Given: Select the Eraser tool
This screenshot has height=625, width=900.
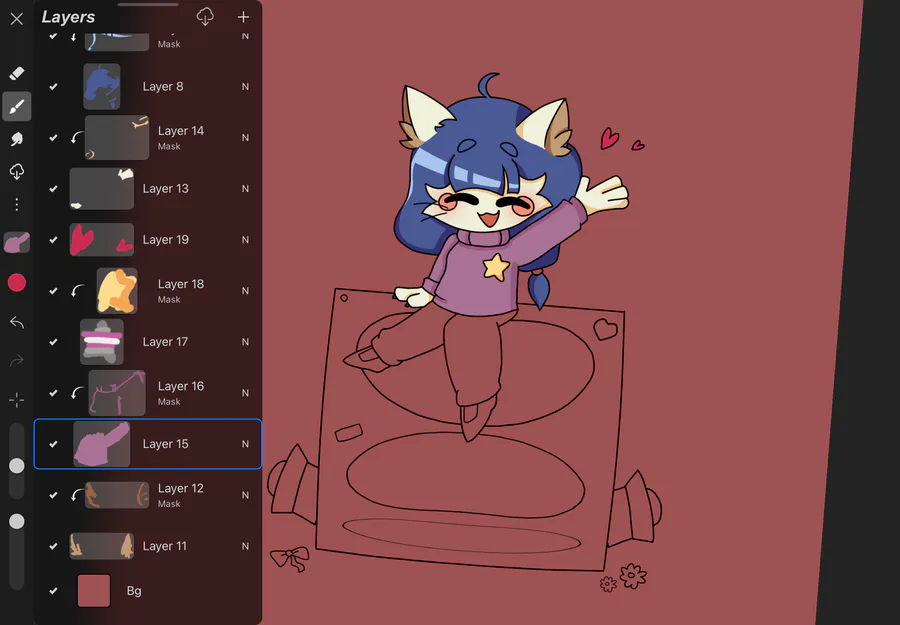Looking at the screenshot, I should coord(17,73).
